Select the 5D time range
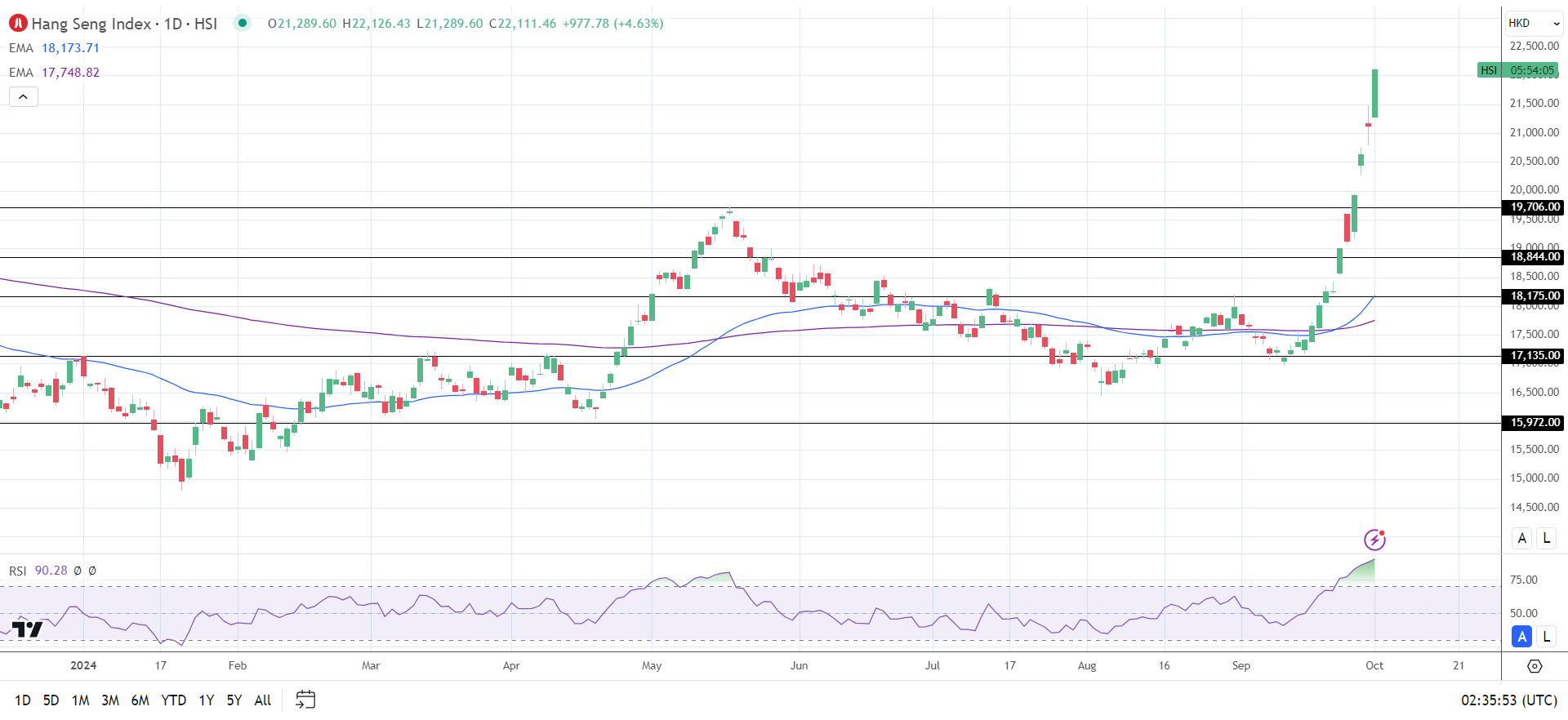Image resolution: width=1568 pixels, height=720 pixels. [x=51, y=700]
